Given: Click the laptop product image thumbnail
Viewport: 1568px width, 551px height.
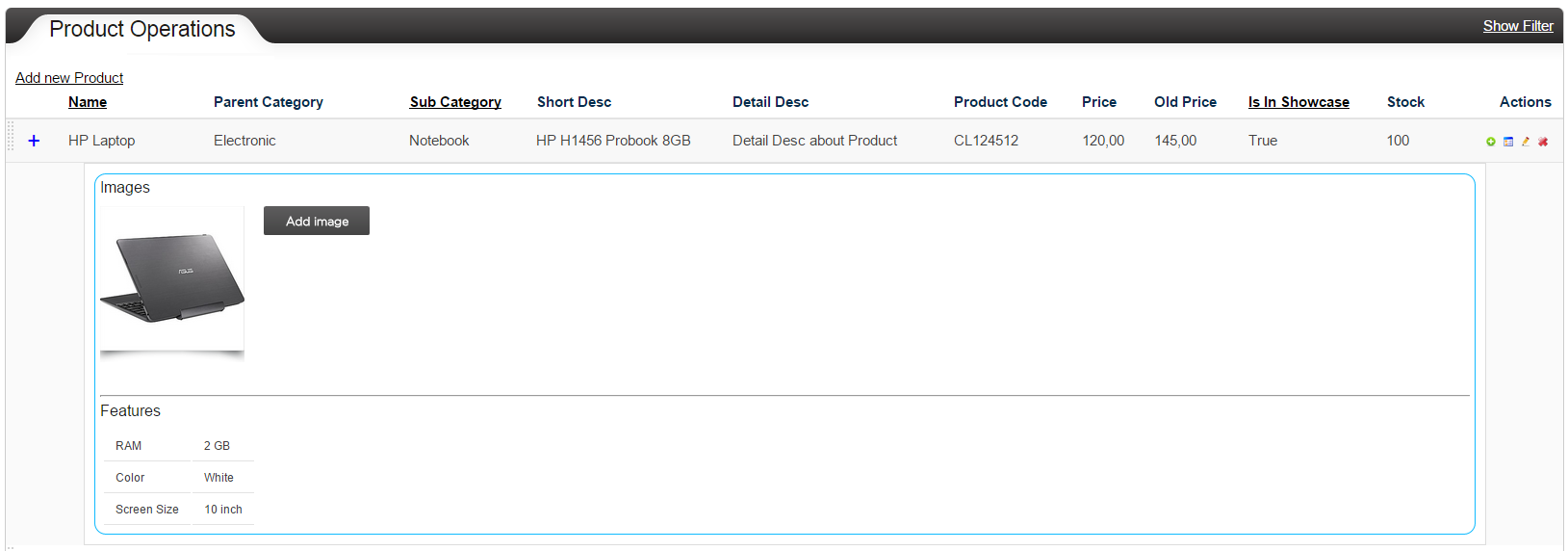Looking at the screenshot, I should pyautogui.click(x=172, y=279).
